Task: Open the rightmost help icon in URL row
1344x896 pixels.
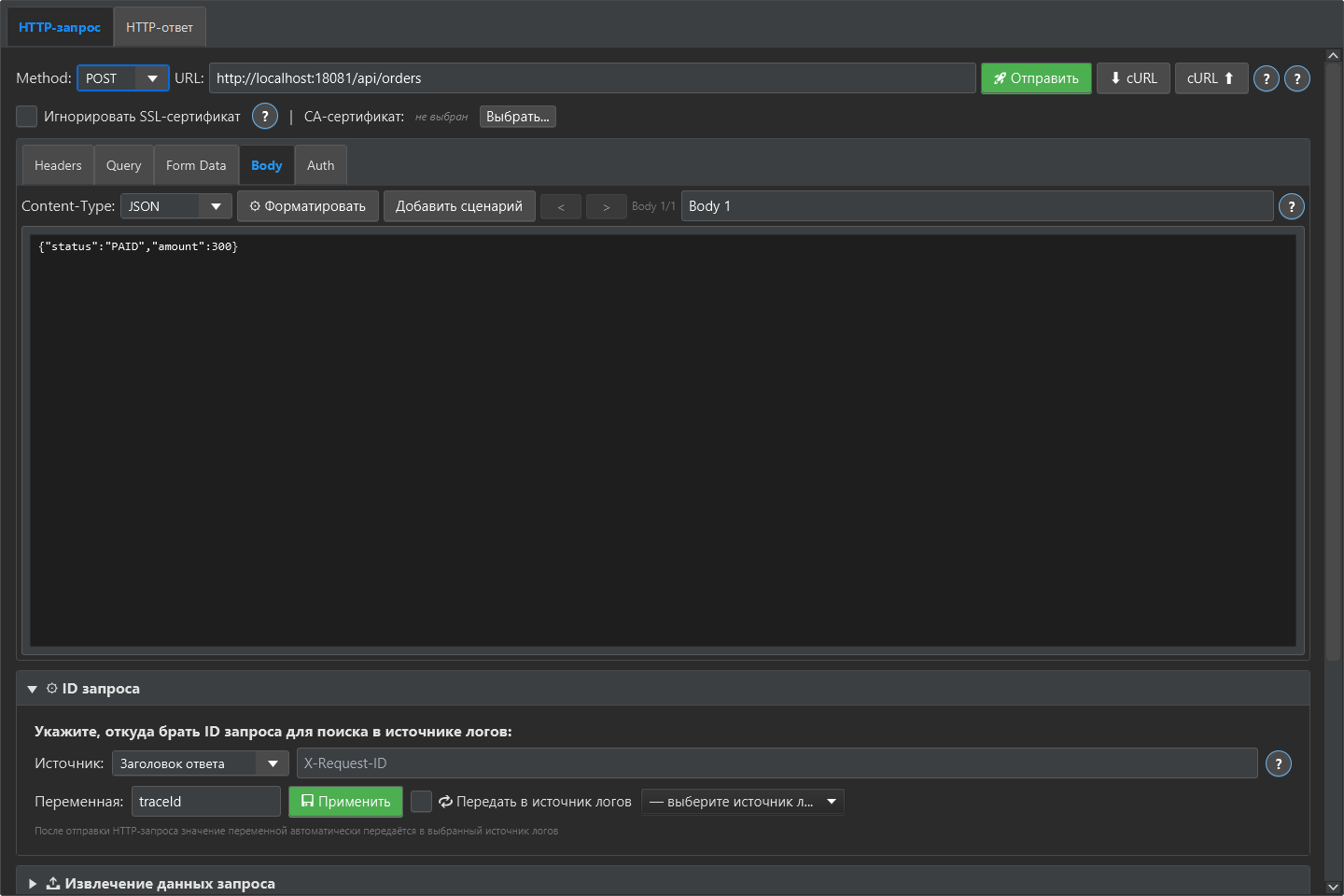Action: (1297, 78)
